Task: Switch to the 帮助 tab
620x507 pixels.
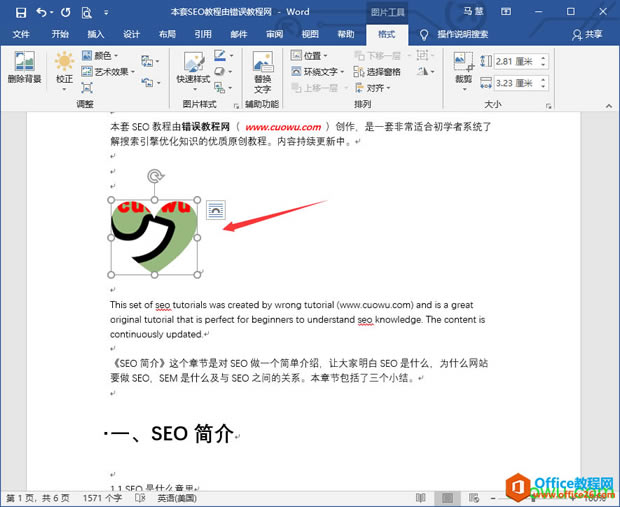Action: (346, 34)
